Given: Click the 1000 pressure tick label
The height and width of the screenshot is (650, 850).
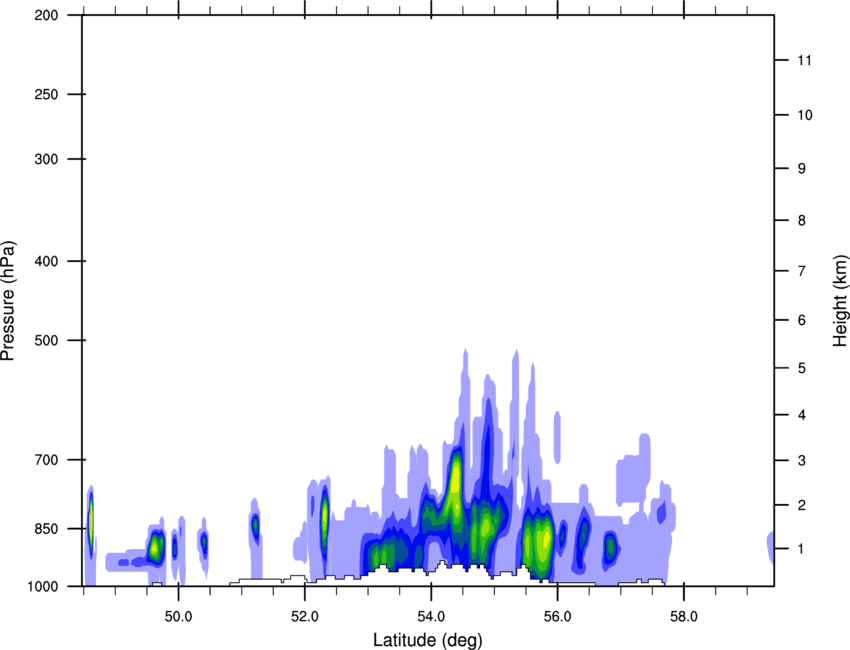Looking at the screenshot, I should click(x=43, y=586).
